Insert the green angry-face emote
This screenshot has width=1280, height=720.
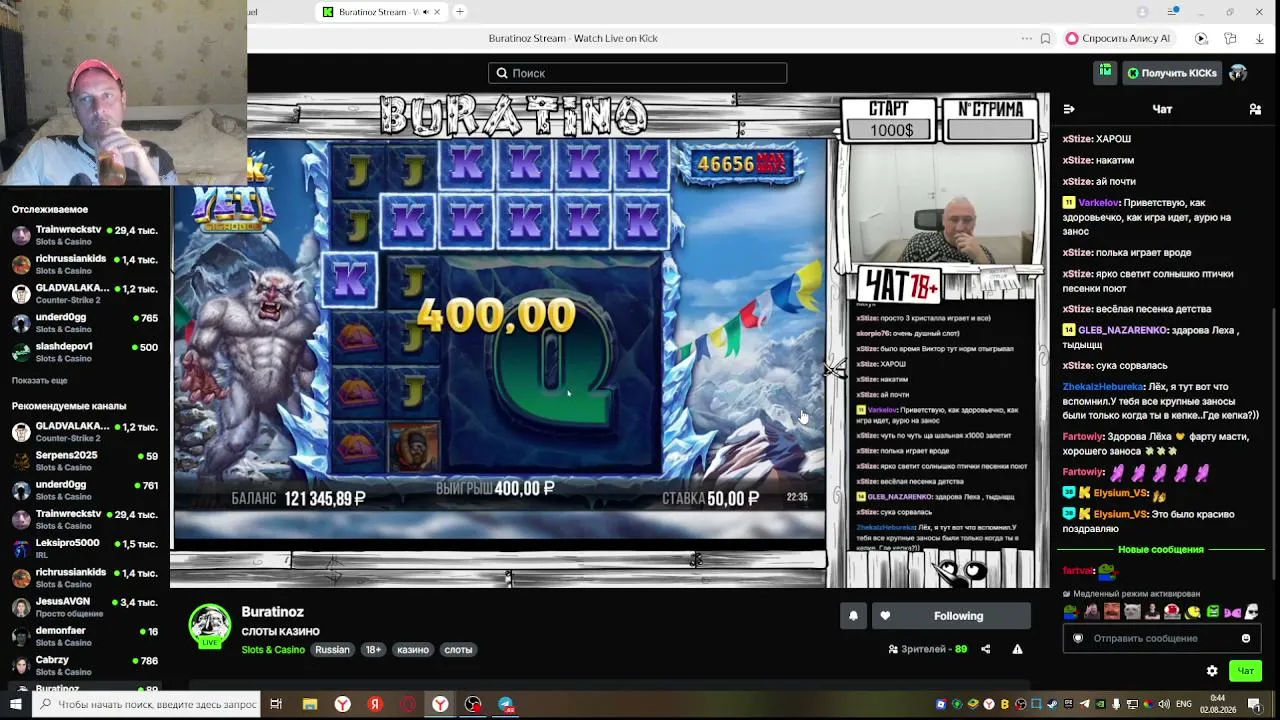pos(1213,612)
